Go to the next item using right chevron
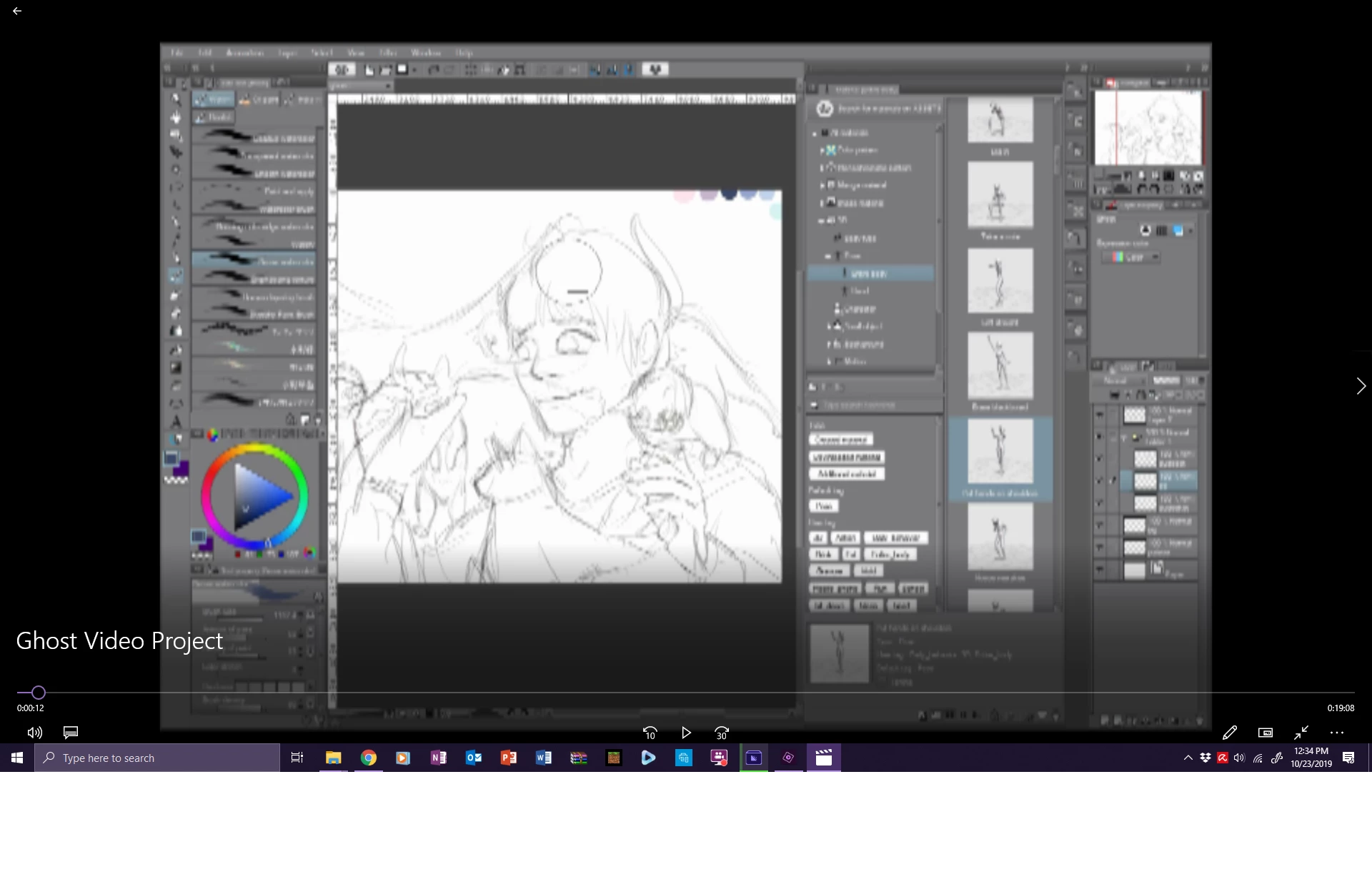Screen dimensions: 1372x892 pyautogui.click(x=1361, y=386)
